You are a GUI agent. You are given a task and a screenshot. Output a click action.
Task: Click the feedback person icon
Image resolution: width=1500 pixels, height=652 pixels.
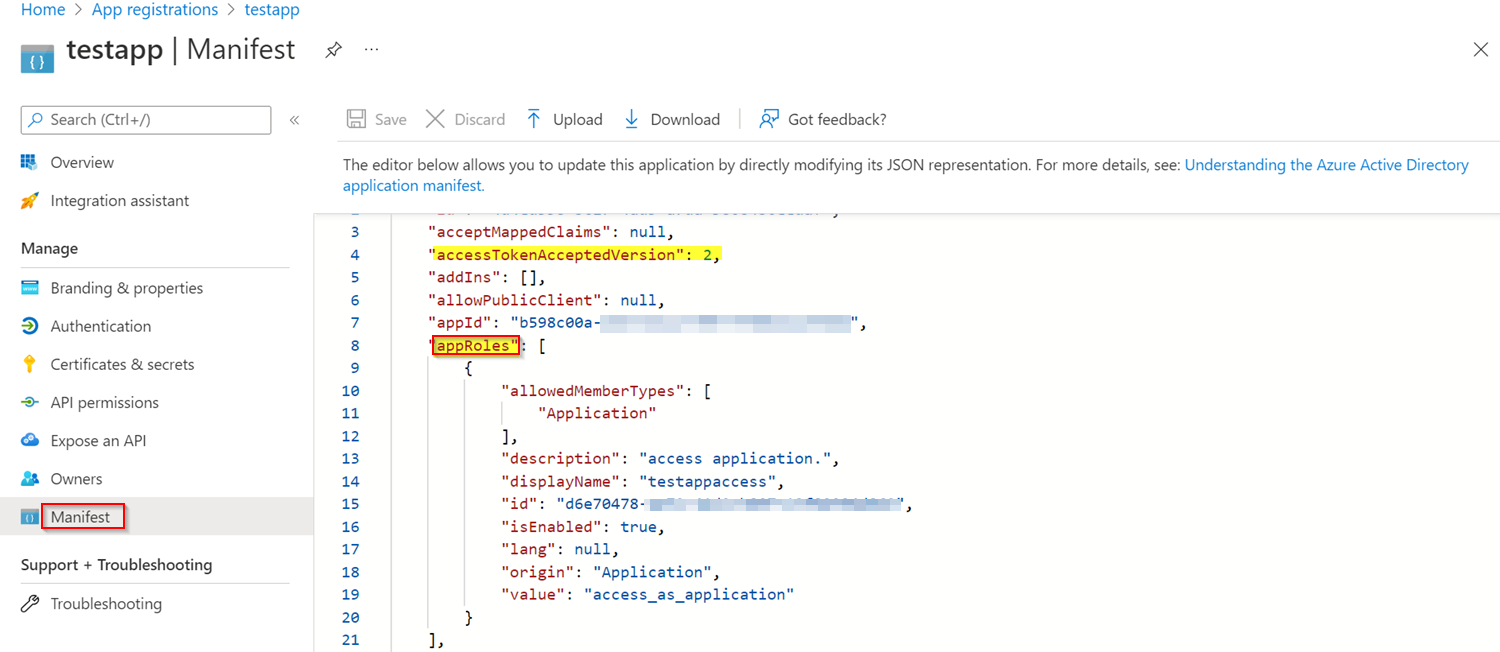pos(769,120)
